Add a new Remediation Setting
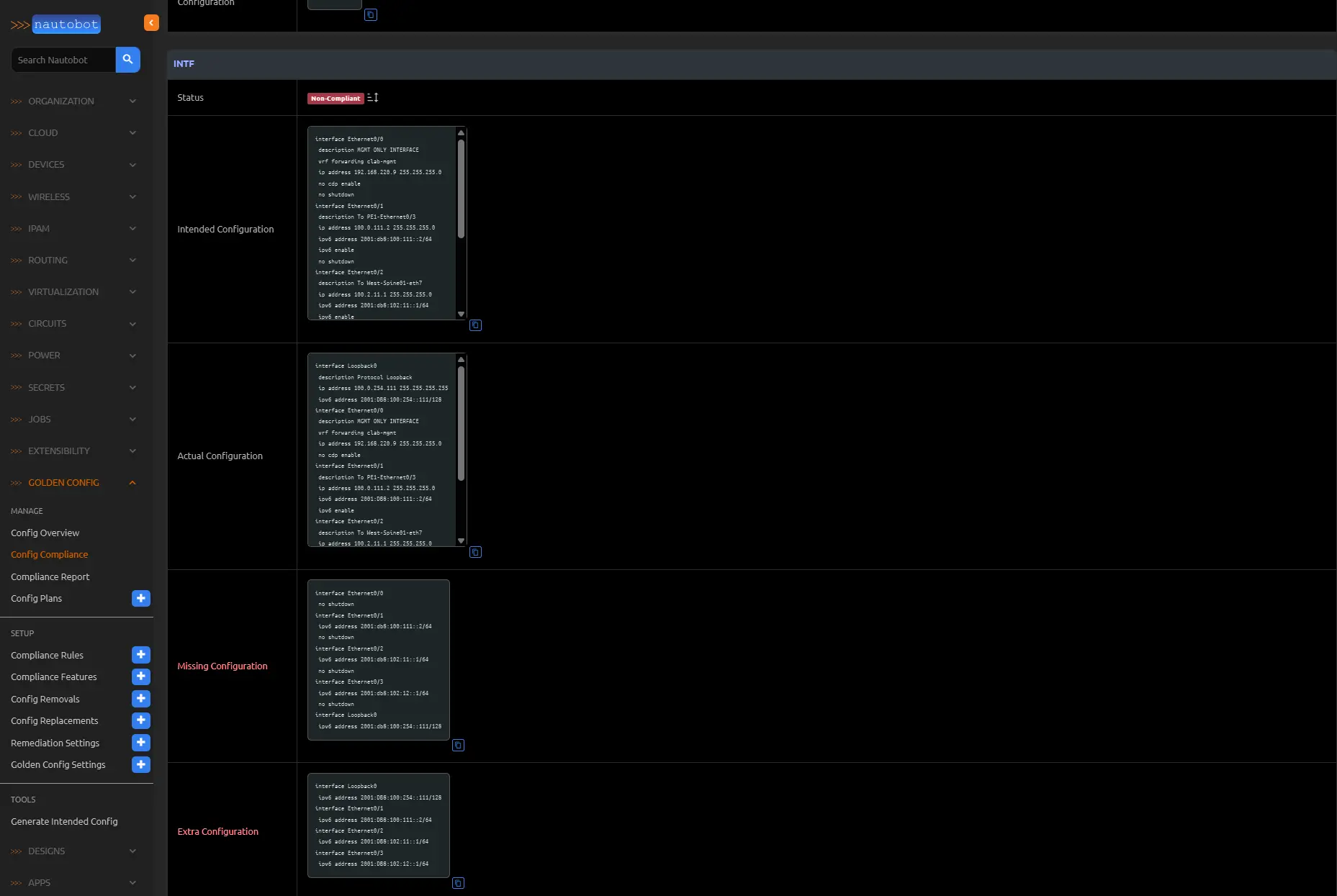 141,743
